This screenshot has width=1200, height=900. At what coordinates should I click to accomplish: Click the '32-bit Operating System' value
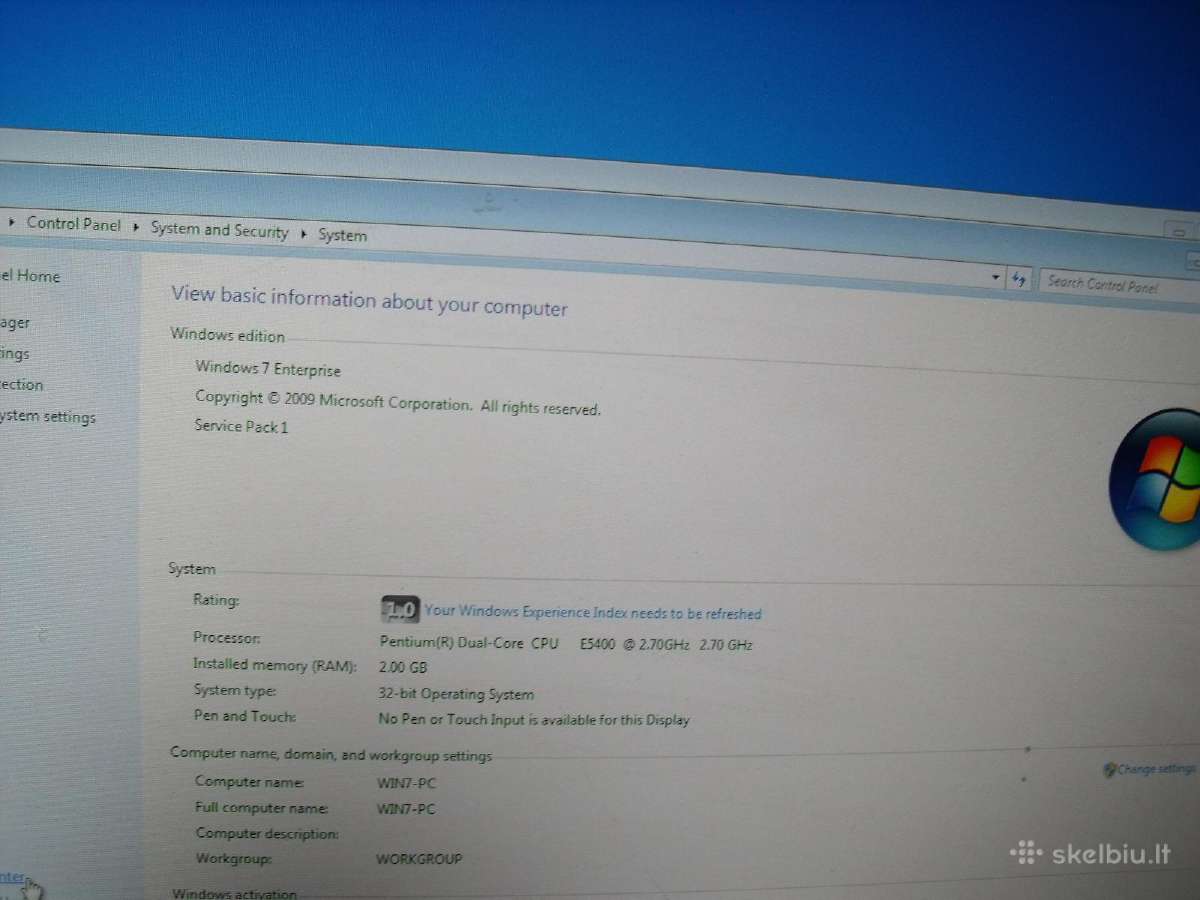pos(456,693)
